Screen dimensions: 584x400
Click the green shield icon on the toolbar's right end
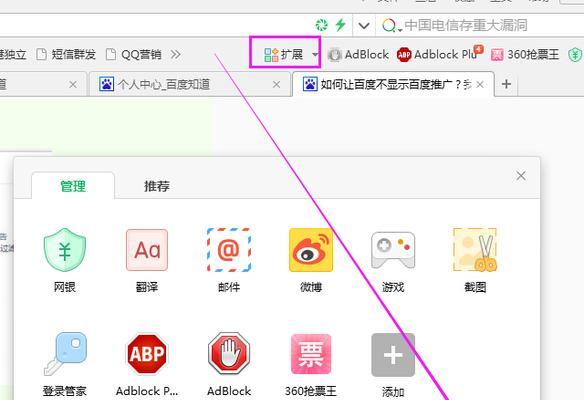click(575, 55)
